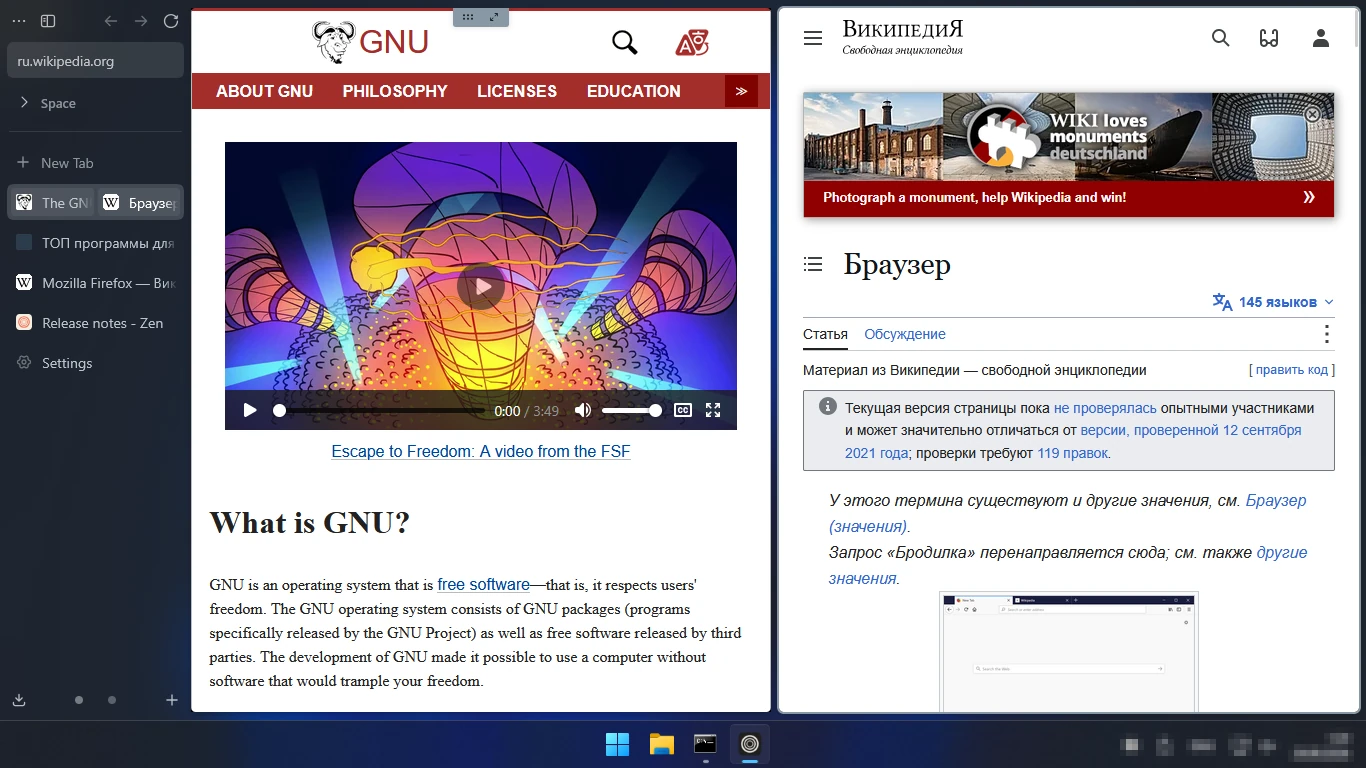Open the Release notes - Zen tab

96,323
